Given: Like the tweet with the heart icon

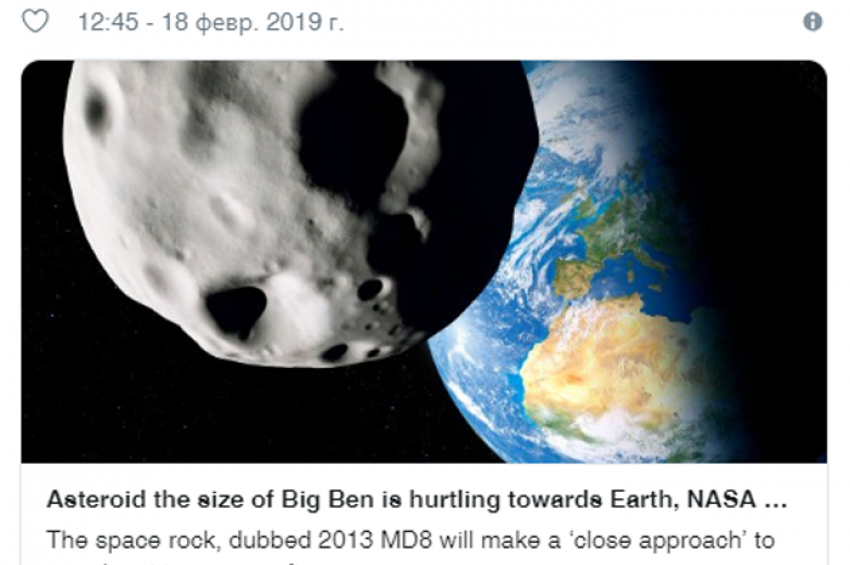Looking at the screenshot, I should (x=35, y=21).
